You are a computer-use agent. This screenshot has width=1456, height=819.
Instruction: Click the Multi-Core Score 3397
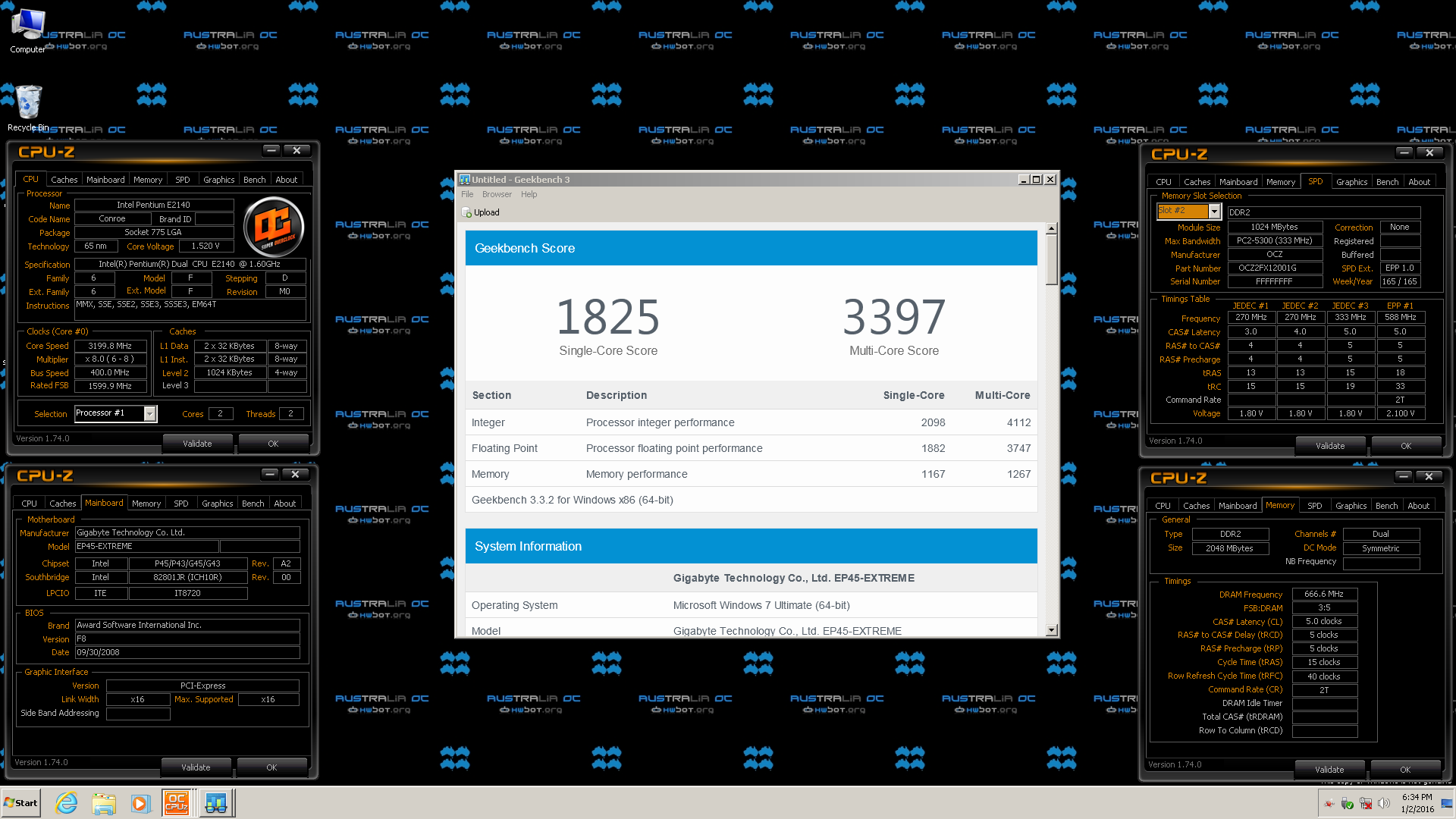coord(894,316)
